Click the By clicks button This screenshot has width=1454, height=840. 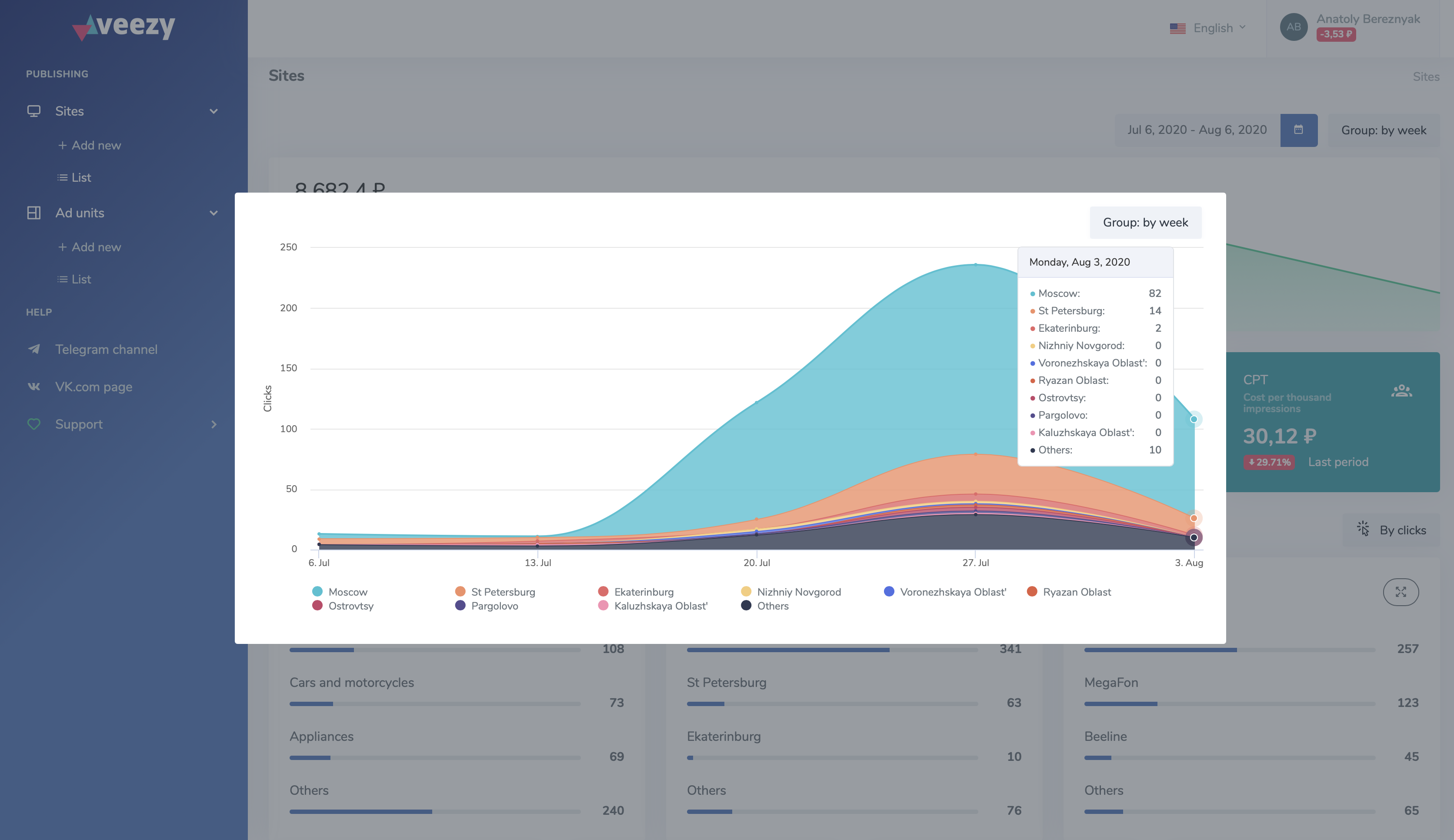coord(1391,530)
